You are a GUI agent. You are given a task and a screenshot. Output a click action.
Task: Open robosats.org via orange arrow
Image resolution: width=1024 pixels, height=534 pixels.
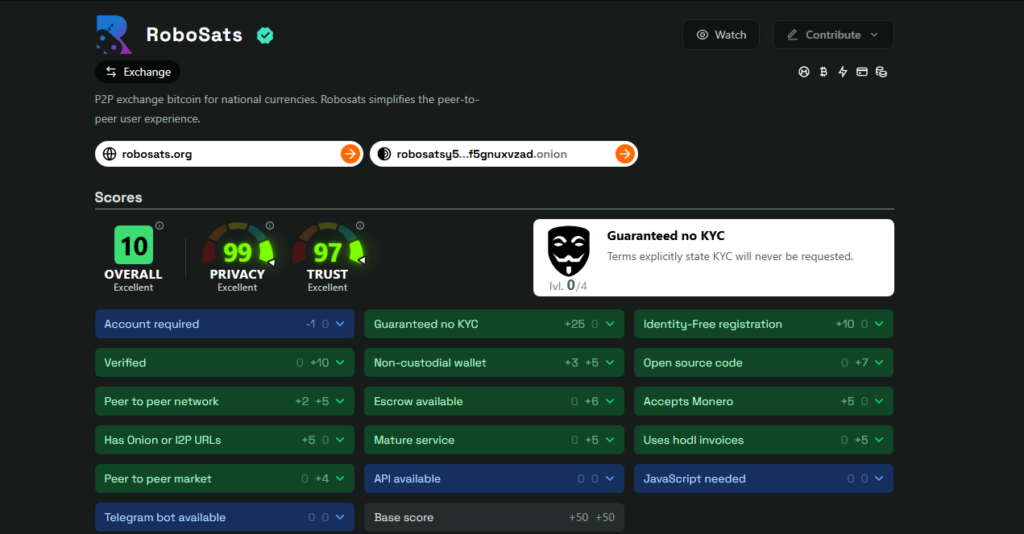(x=350, y=154)
